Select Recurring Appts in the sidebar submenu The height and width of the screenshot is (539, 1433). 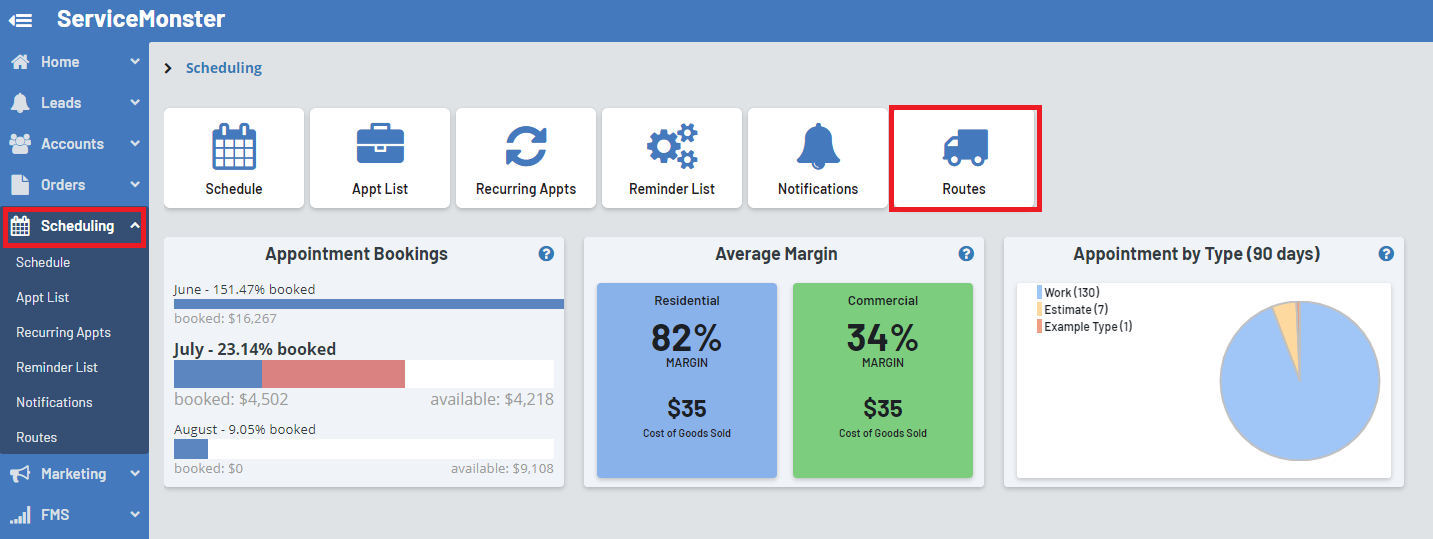tap(63, 332)
